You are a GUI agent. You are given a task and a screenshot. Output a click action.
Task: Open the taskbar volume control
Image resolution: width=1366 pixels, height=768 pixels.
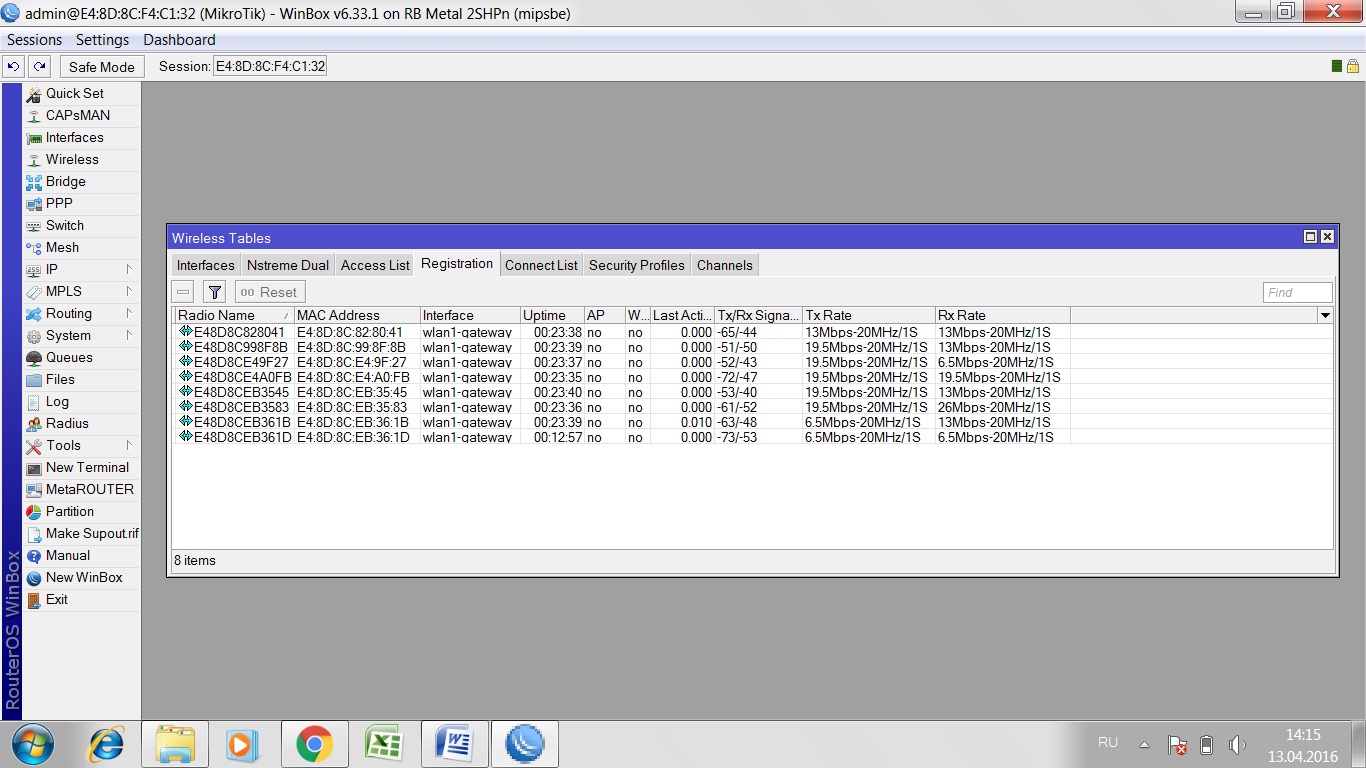coord(1237,745)
